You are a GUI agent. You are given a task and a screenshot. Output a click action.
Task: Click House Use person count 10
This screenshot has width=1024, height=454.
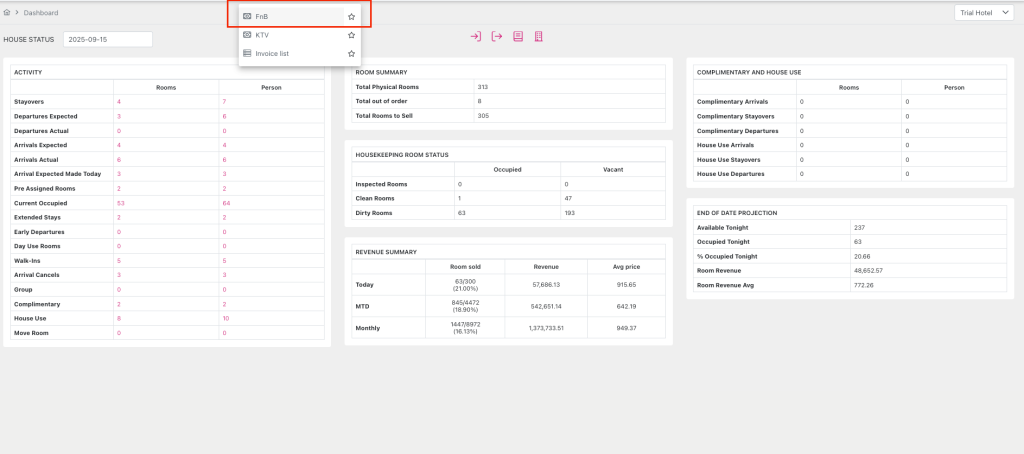pos(226,318)
